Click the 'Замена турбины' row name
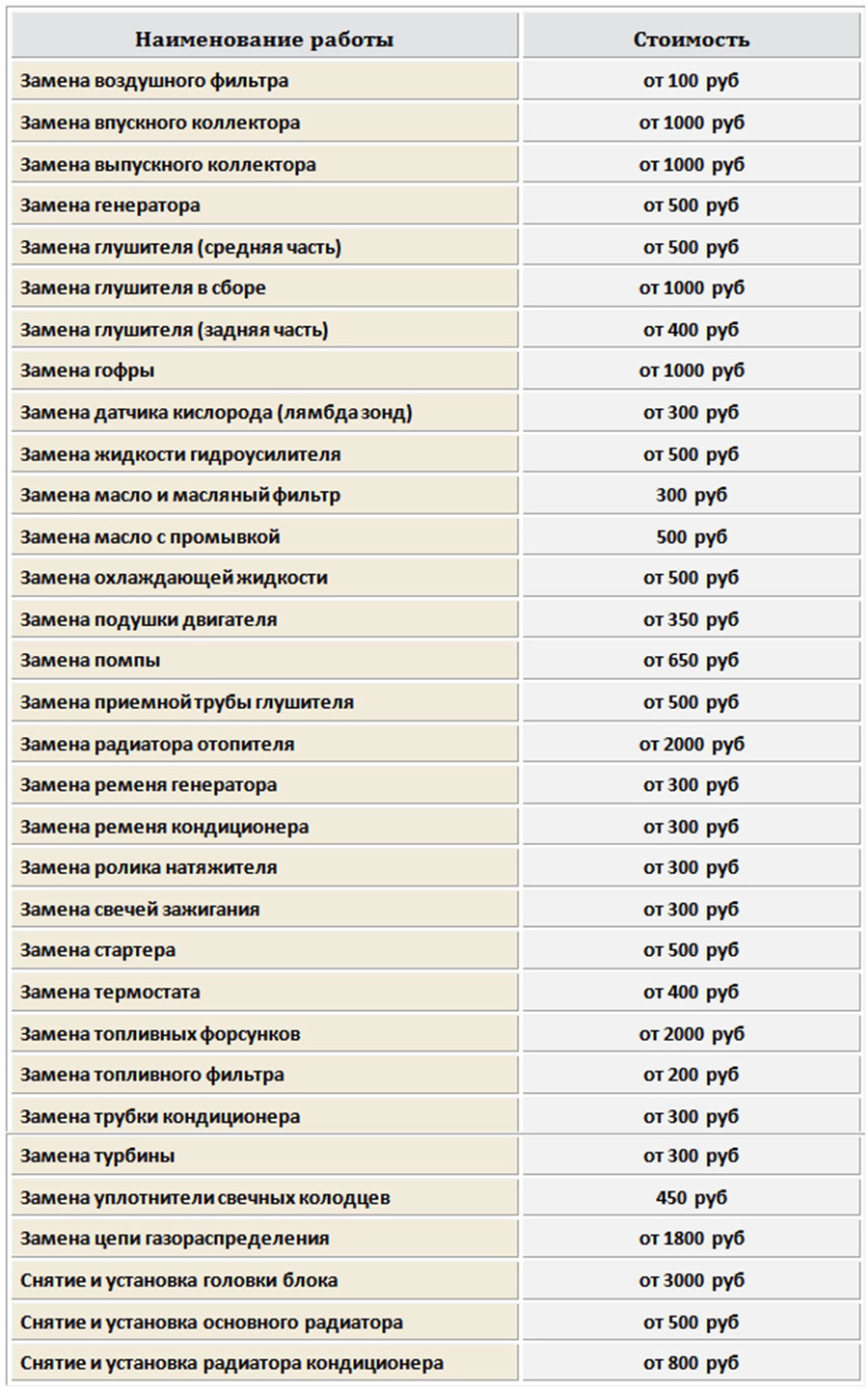This screenshot has width=868, height=1391. click(x=97, y=1156)
